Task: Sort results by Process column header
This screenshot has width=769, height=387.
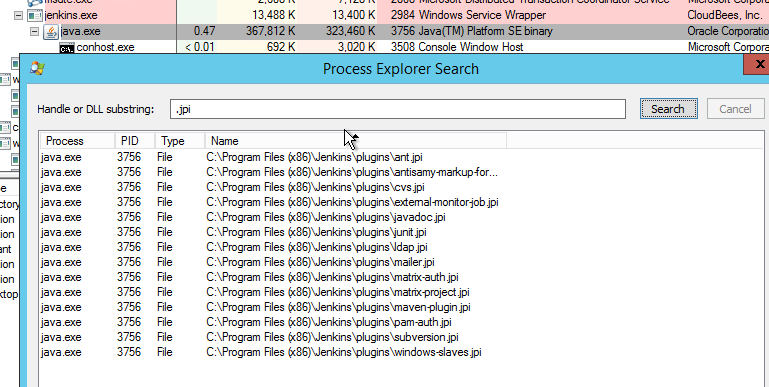Action: (x=77, y=141)
